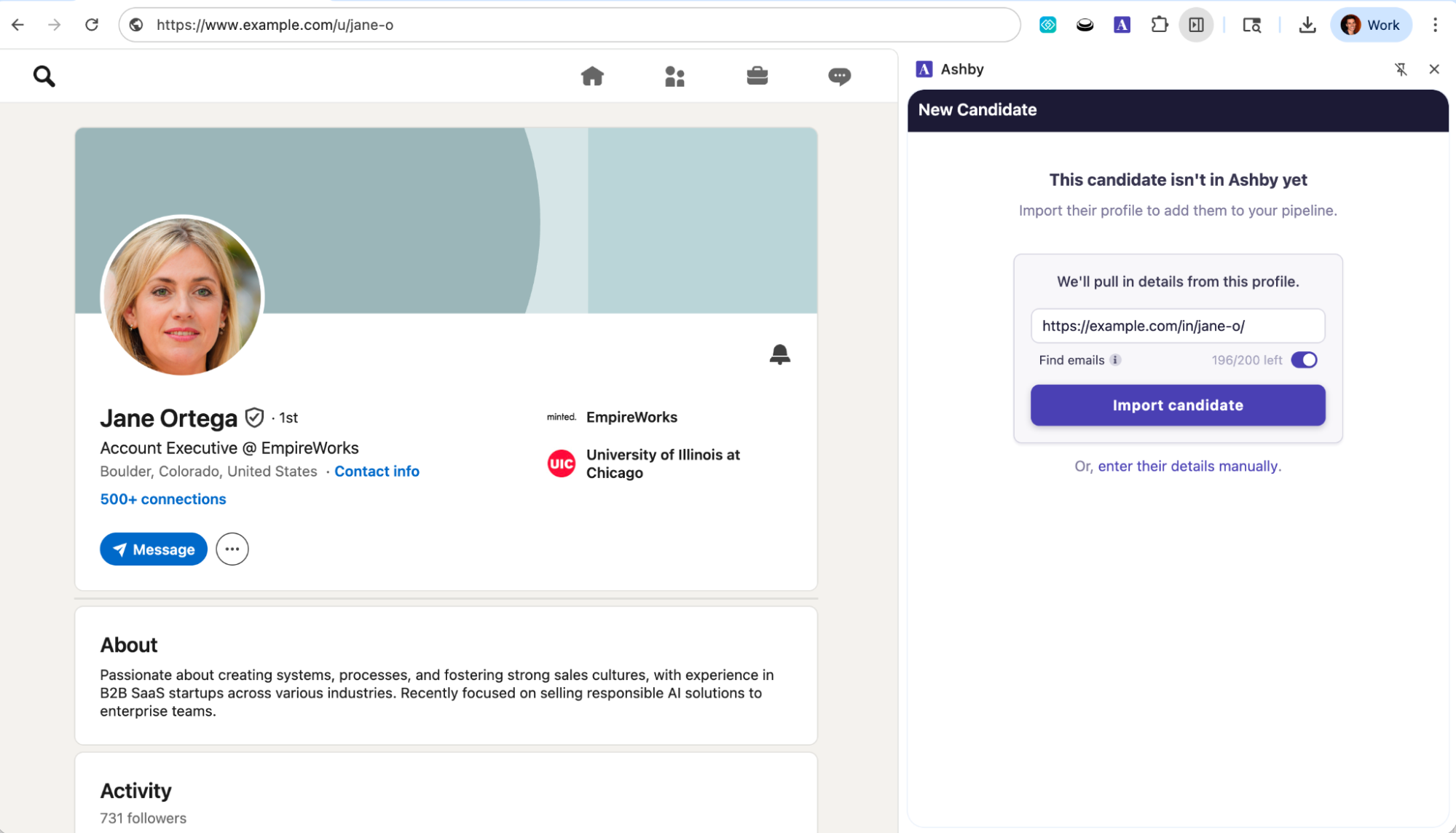
Task: Click the notification bell on profile
Action: click(x=779, y=354)
